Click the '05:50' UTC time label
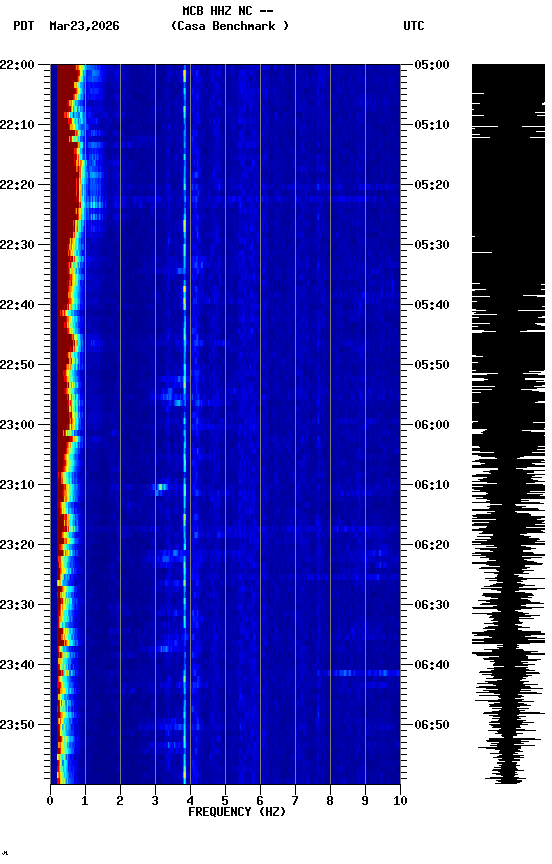Image resolution: width=552 pixels, height=864 pixels. pyautogui.click(x=432, y=365)
